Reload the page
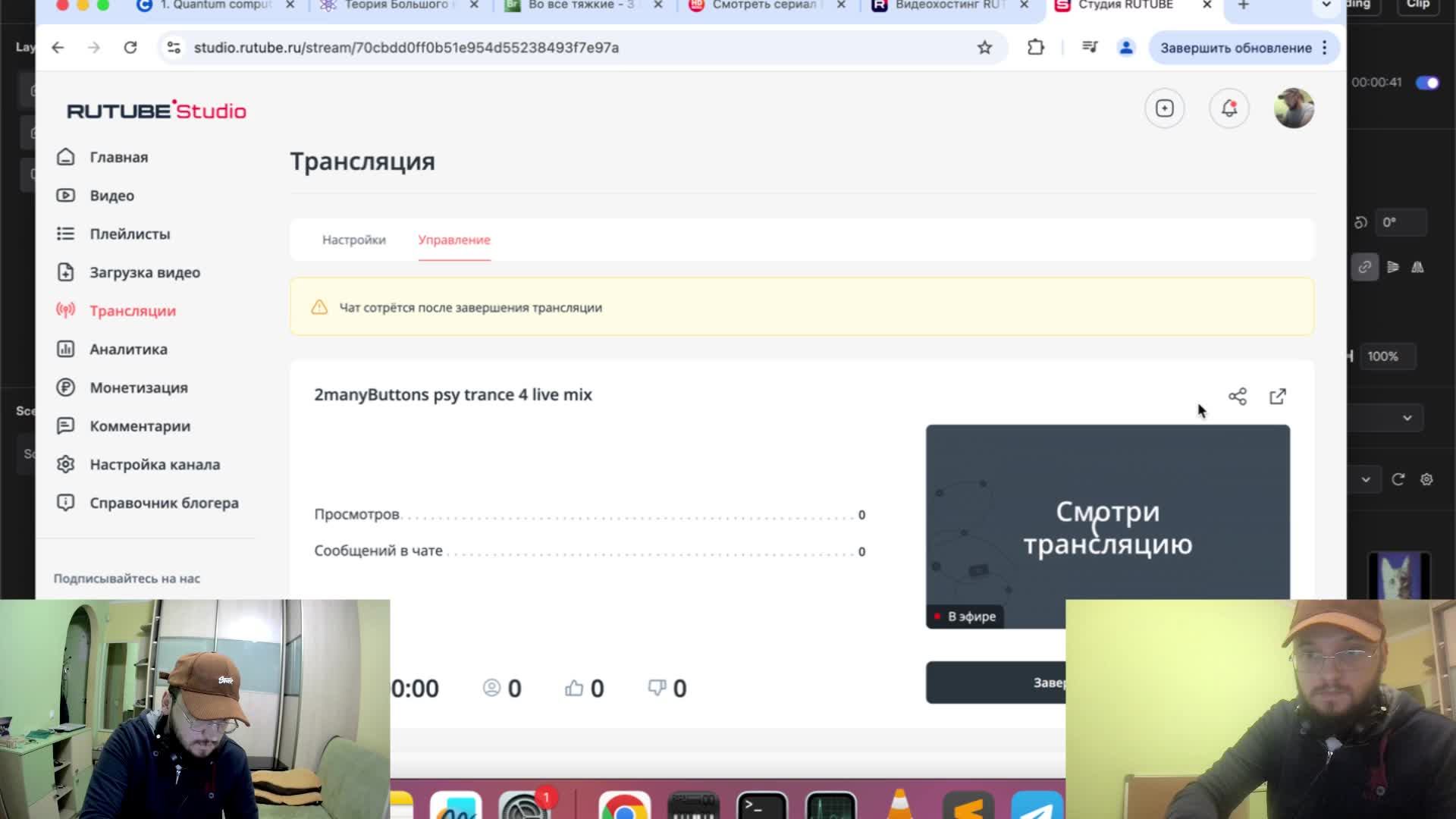 tap(130, 48)
